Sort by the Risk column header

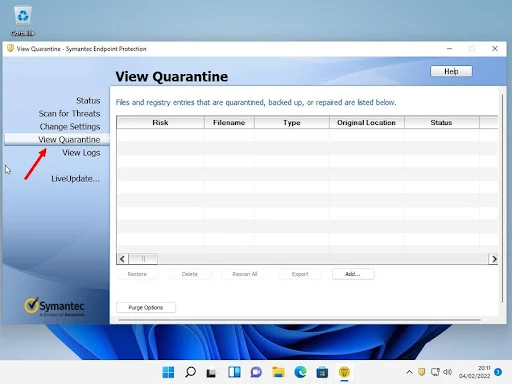point(160,123)
